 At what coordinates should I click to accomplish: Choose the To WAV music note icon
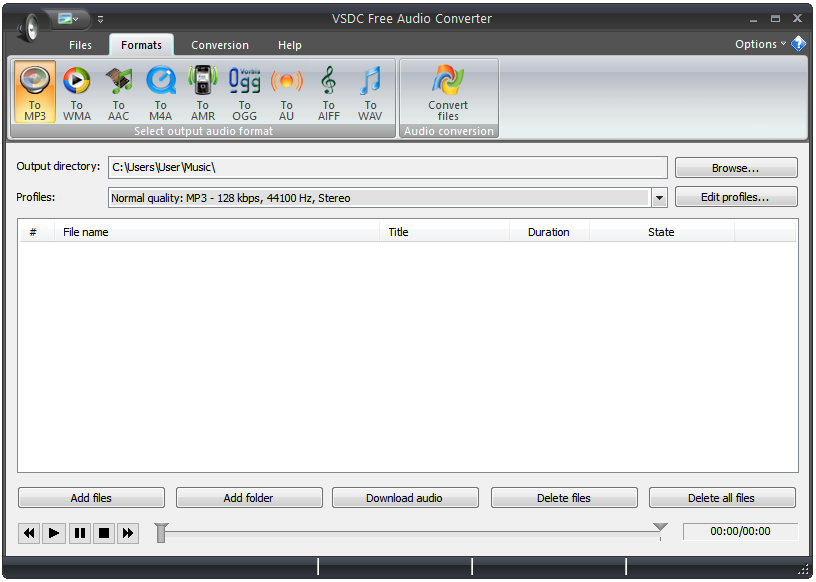click(370, 93)
